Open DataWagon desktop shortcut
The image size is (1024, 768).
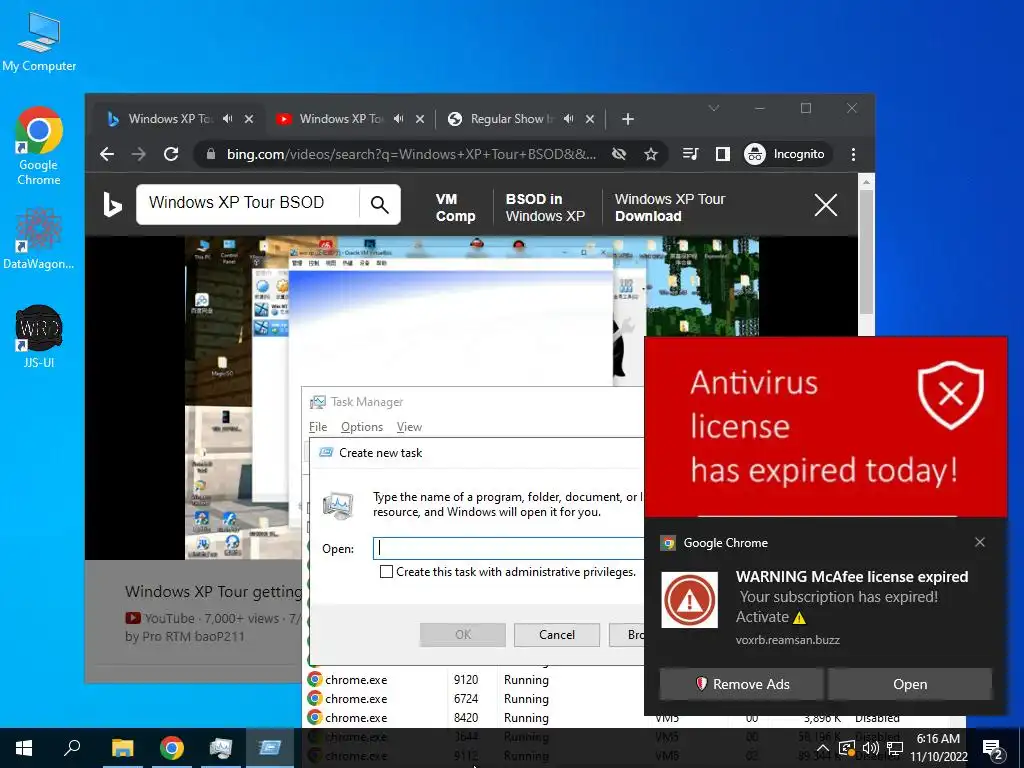pos(39,238)
